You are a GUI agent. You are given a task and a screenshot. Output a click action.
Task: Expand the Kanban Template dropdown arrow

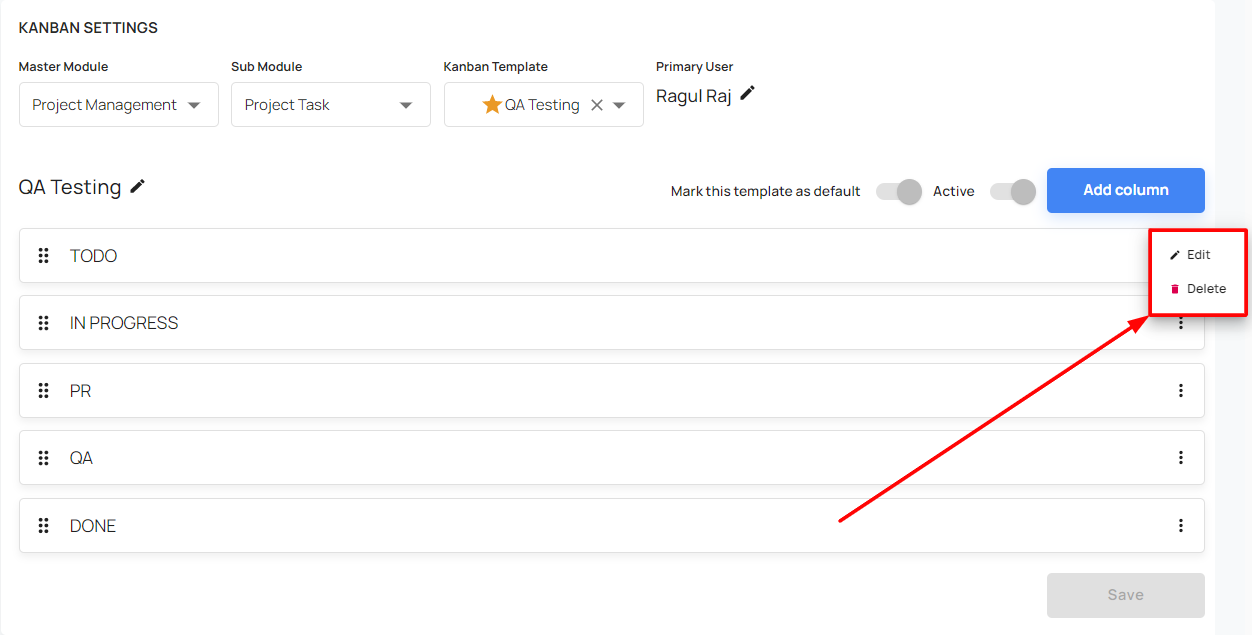[x=619, y=105]
